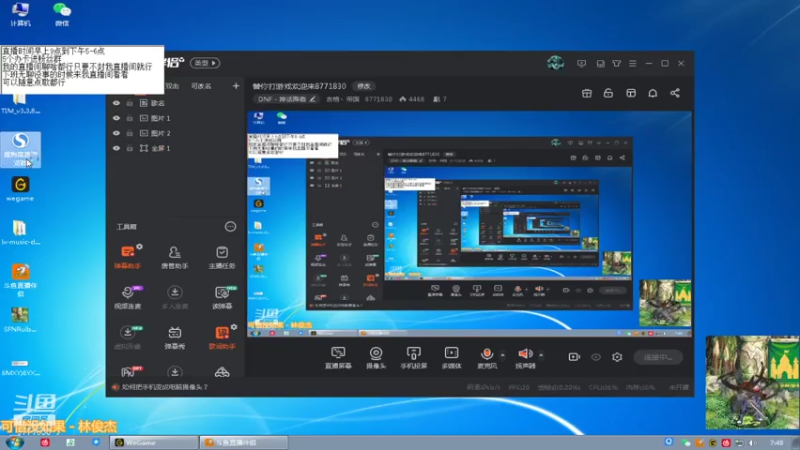
Task: Click the 虚拟形象 download tool
Action: coord(128,337)
